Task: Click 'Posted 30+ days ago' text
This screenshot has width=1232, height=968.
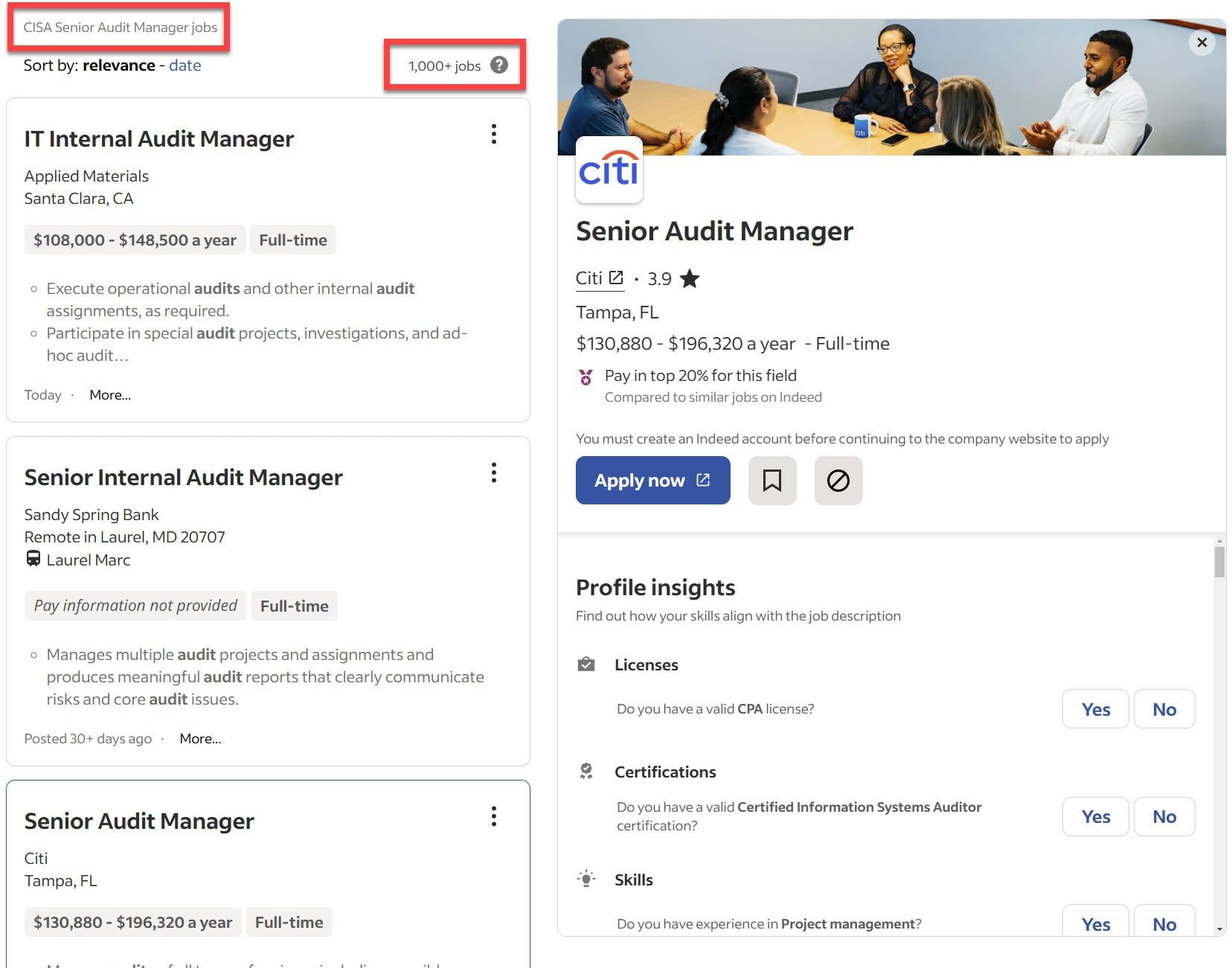Action: point(88,739)
